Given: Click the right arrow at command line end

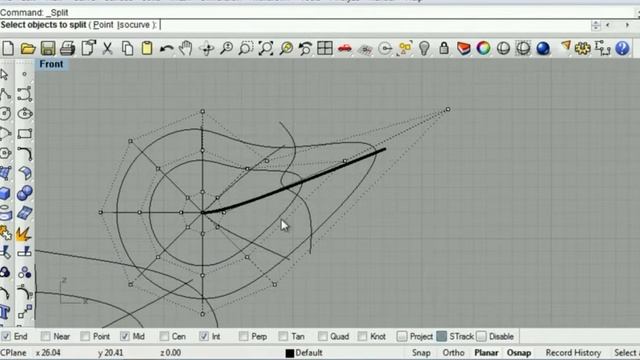Looking at the screenshot, I should pyautogui.click(x=627, y=25).
